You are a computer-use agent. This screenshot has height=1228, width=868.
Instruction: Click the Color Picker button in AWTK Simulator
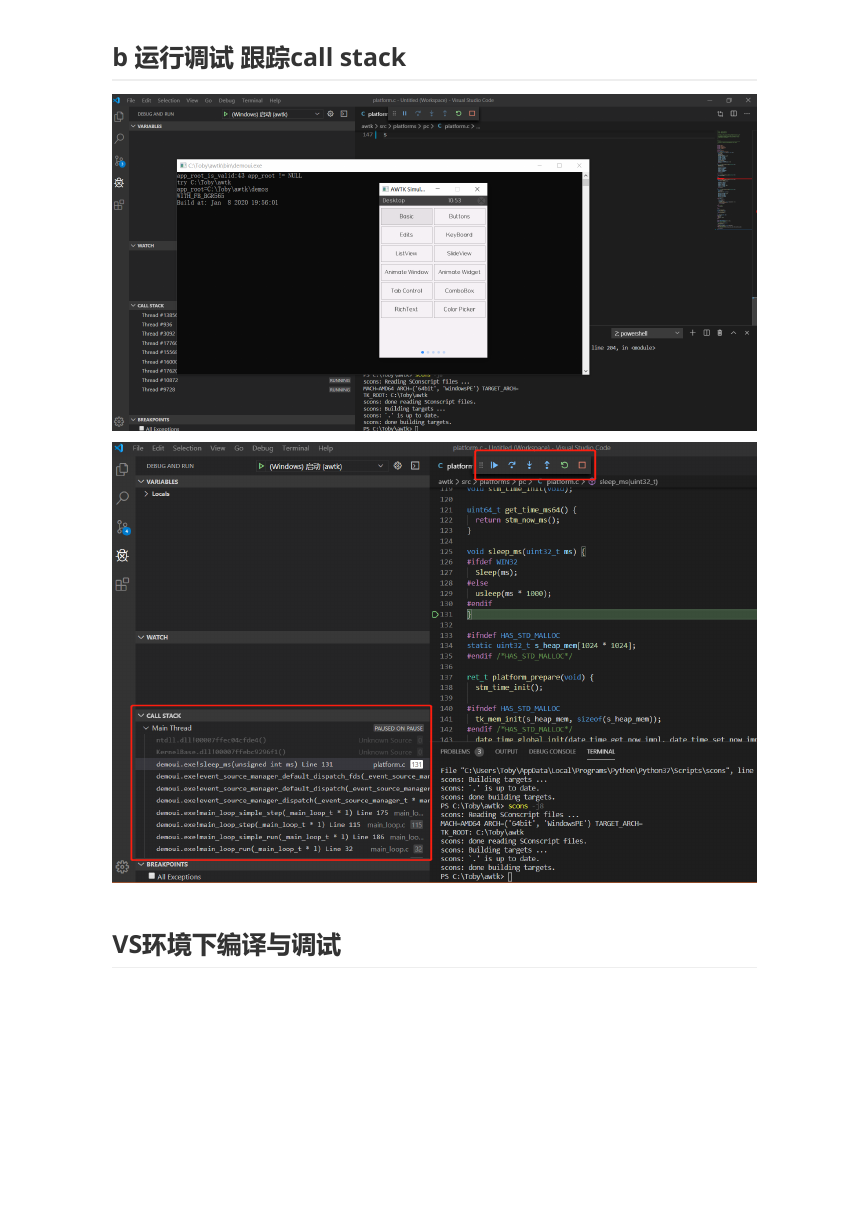tap(460, 310)
